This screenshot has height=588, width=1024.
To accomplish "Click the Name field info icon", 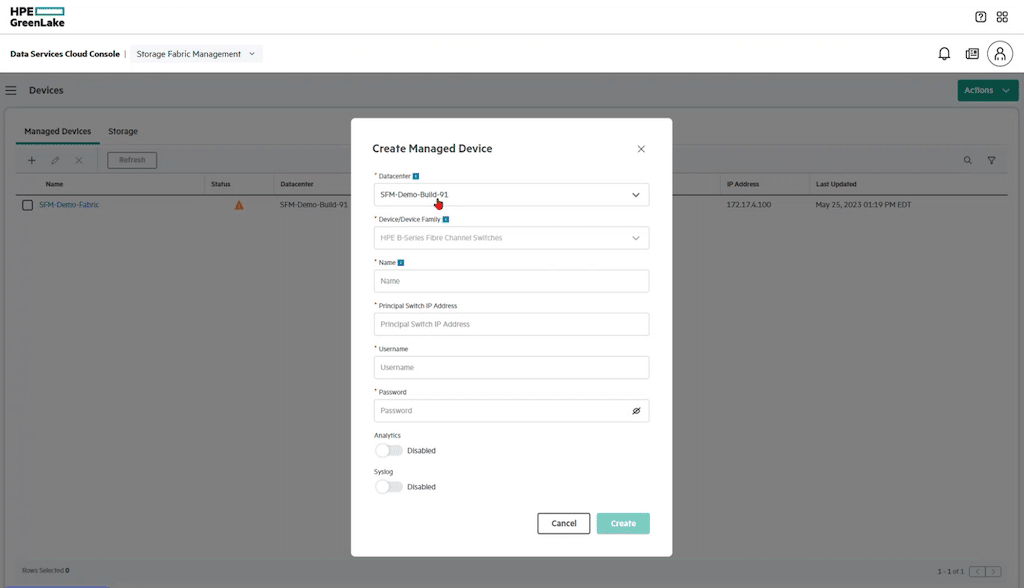I will tap(401, 263).
